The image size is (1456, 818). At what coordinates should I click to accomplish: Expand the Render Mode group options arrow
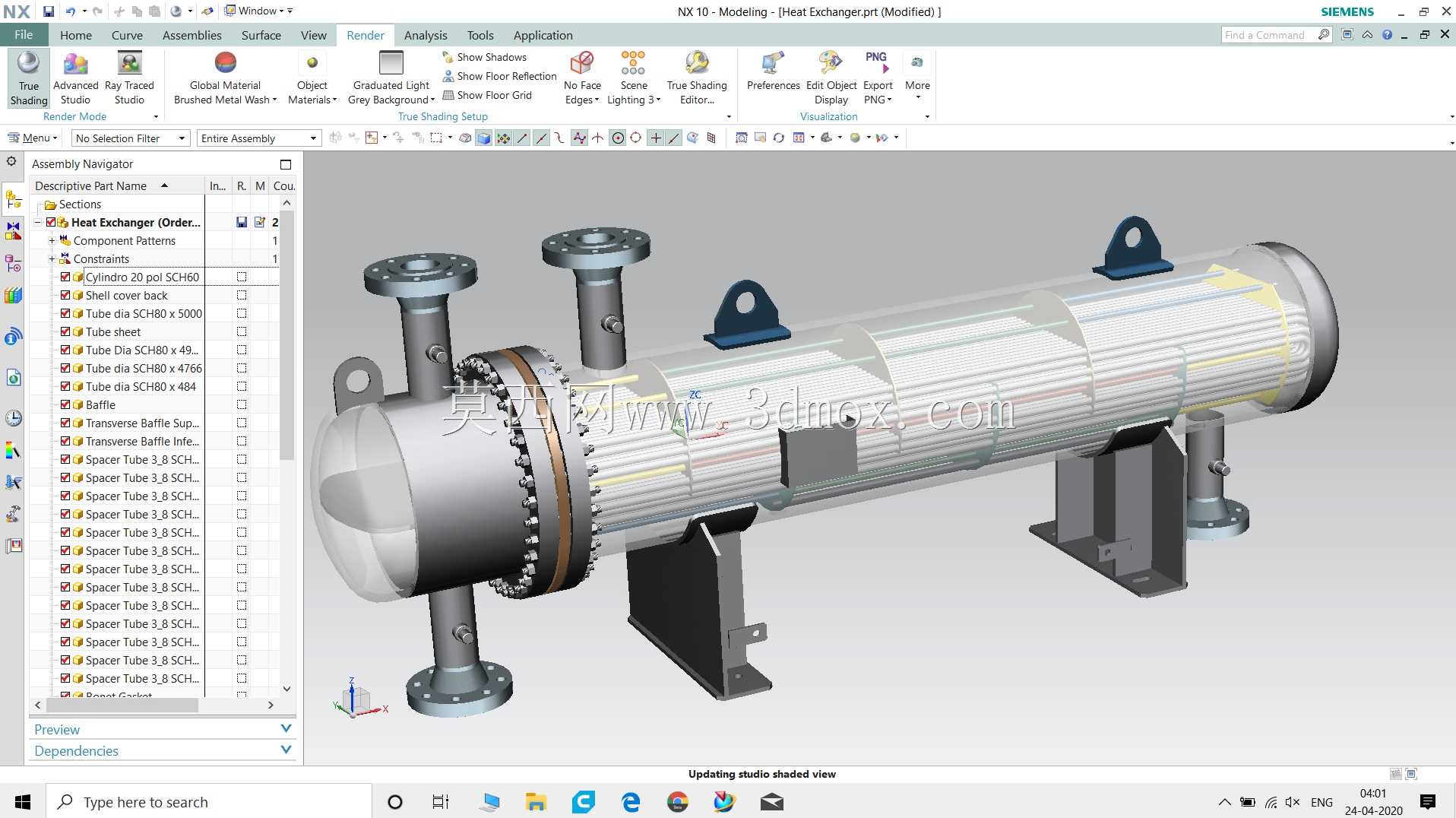click(156, 117)
